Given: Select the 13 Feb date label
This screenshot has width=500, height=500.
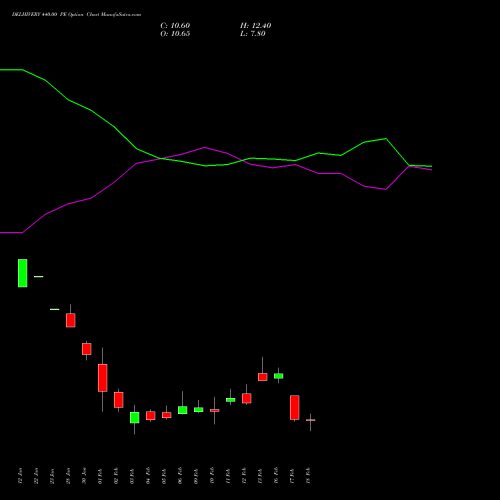Looking at the screenshot, I should [260, 476].
